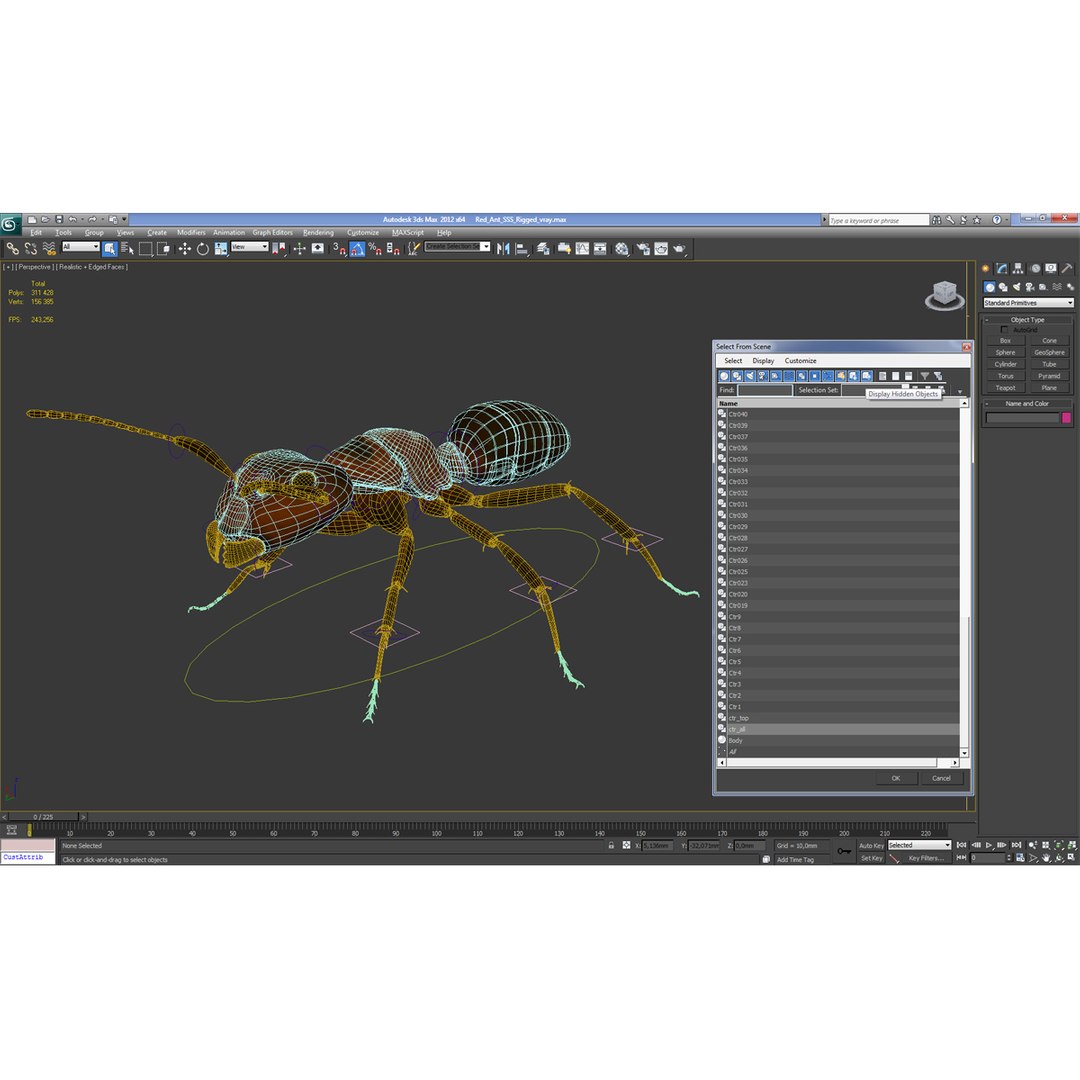1080x1080 pixels.
Task: Click the Mirror tool
Action: [503, 249]
